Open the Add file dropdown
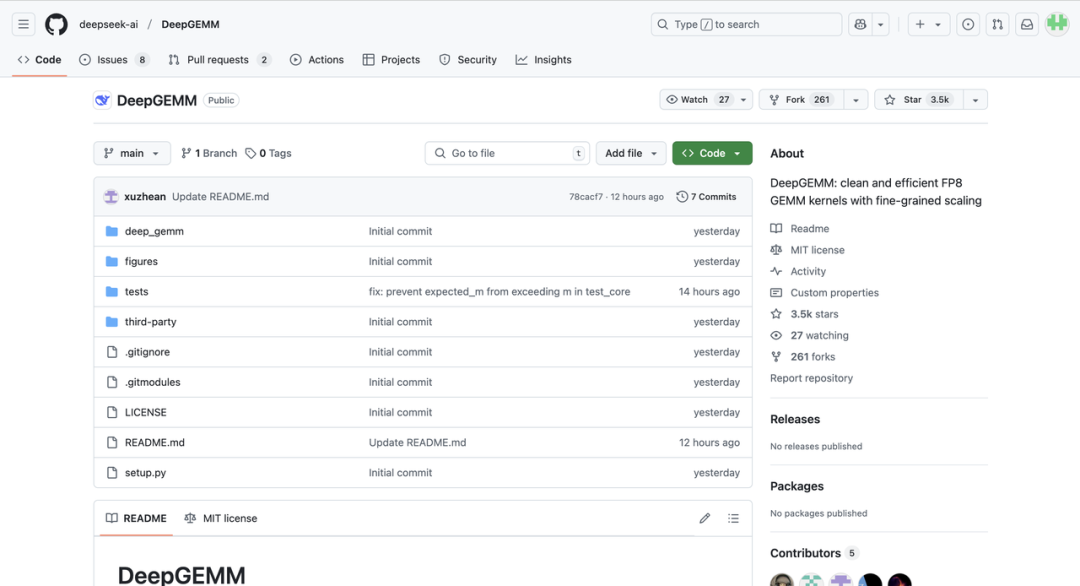Viewport: 1080px width, 586px height. (631, 154)
